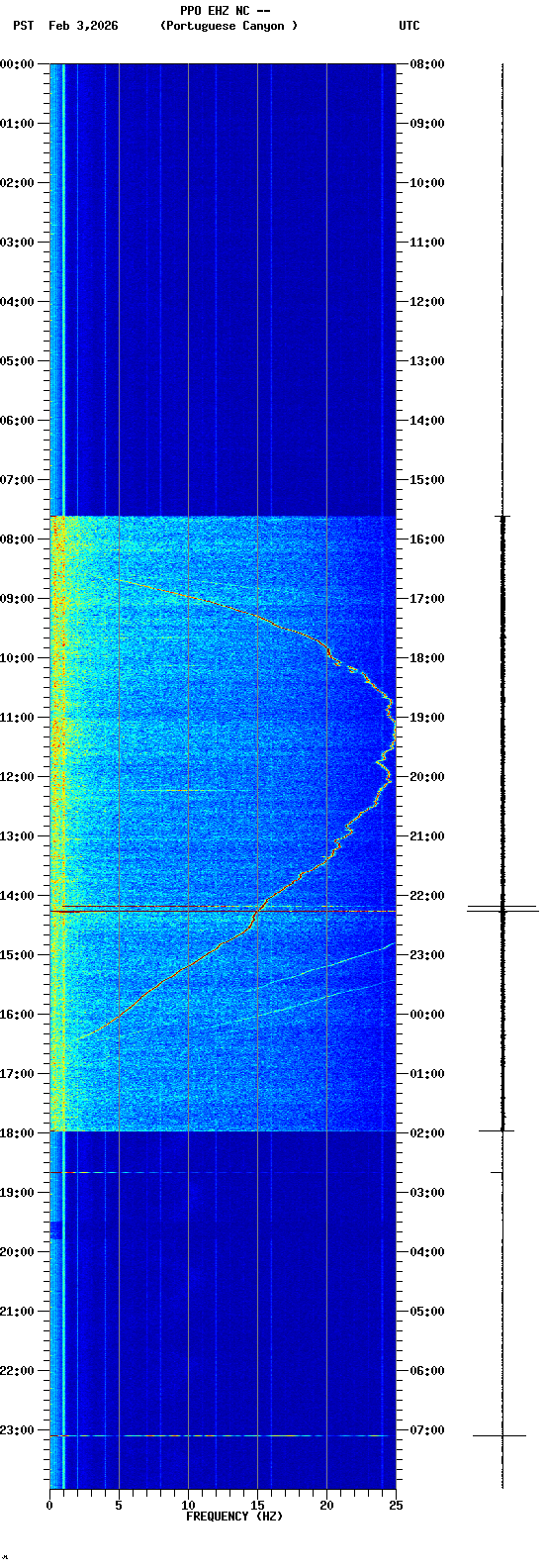The image size is (546, 1568).
Task: Click the UTC '07:00' time label
Action: pos(427,1430)
